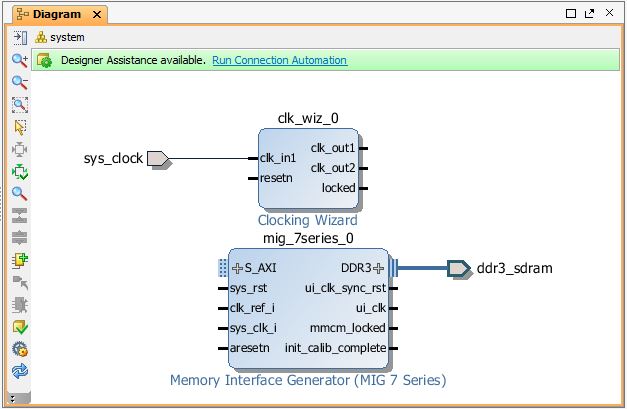This screenshot has height=409, width=627.
Task: Click the Zoom Out magnifier icon
Action: [20, 83]
